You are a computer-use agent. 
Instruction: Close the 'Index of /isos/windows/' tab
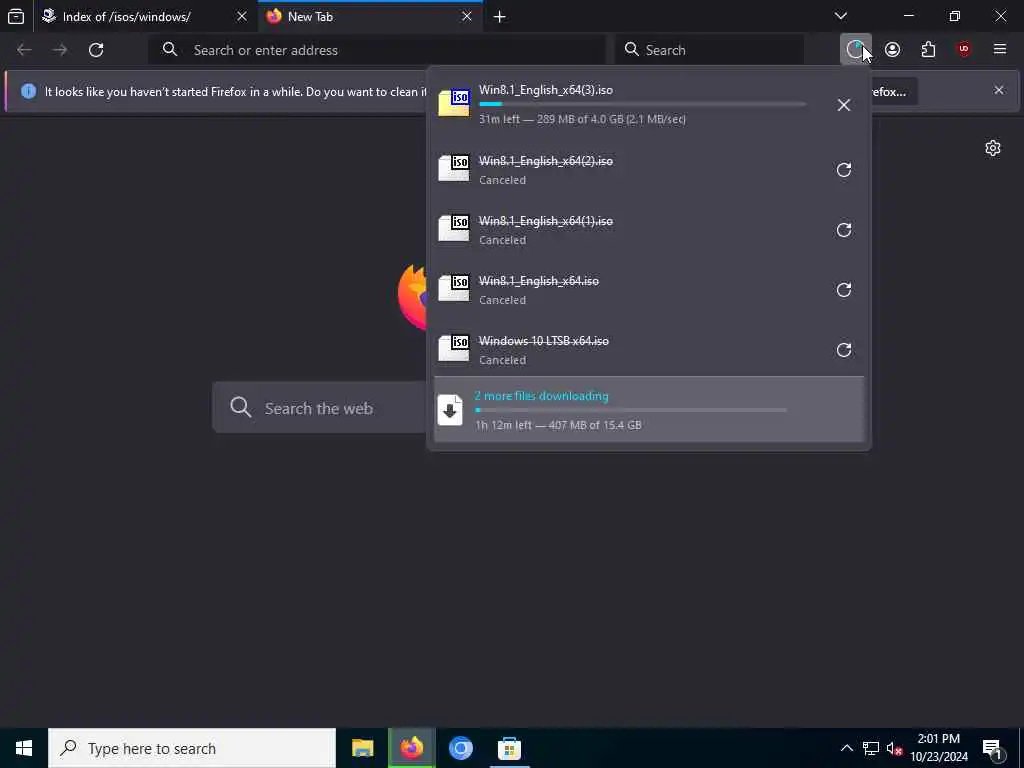(242, 17)
